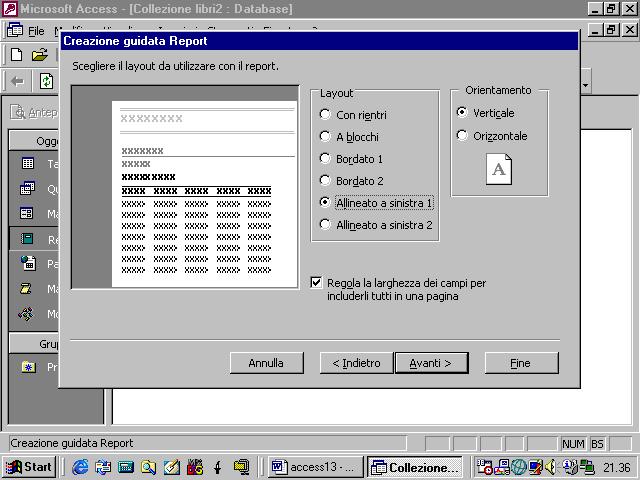This screenshot has height=480, width=640.
Task: Click the layout preview sample image
Action: point(185,187)
